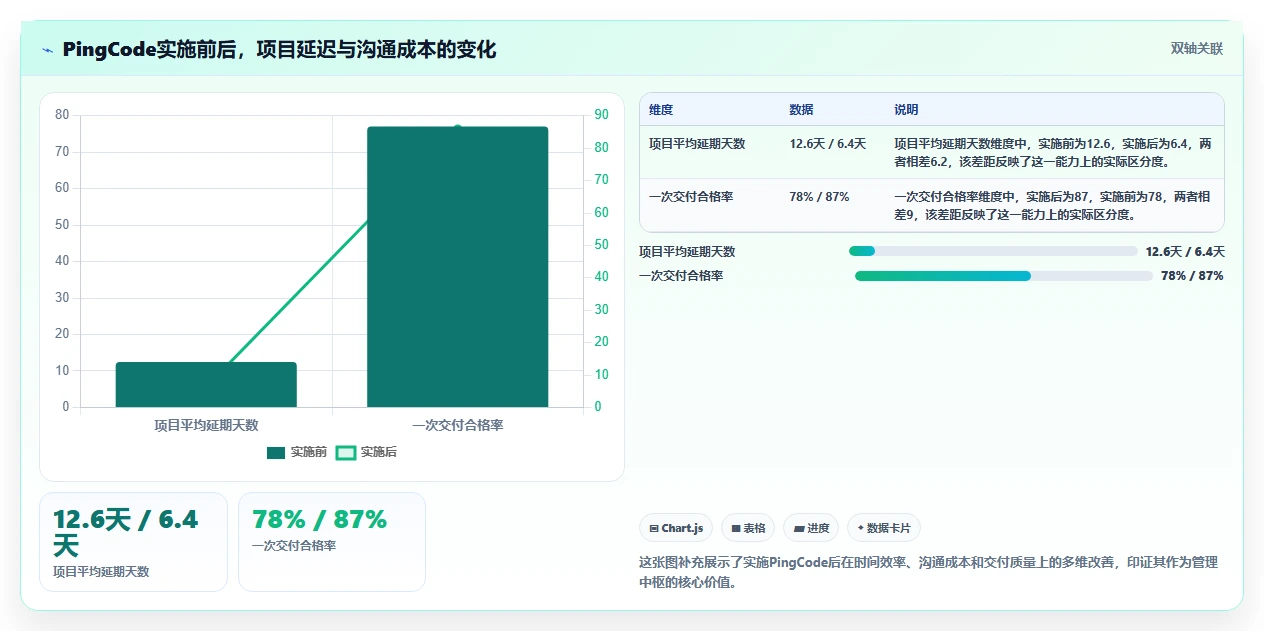
Task: Click the 项目平均延期天数 progress bar
Action: point(993,251)
